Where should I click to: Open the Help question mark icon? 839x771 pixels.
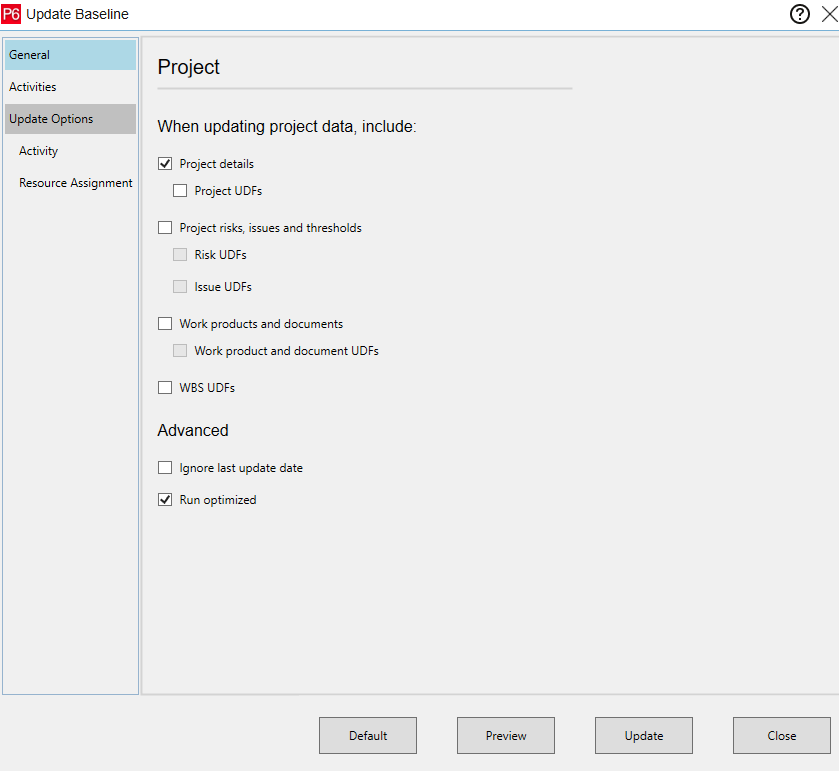tap(799, 14)
